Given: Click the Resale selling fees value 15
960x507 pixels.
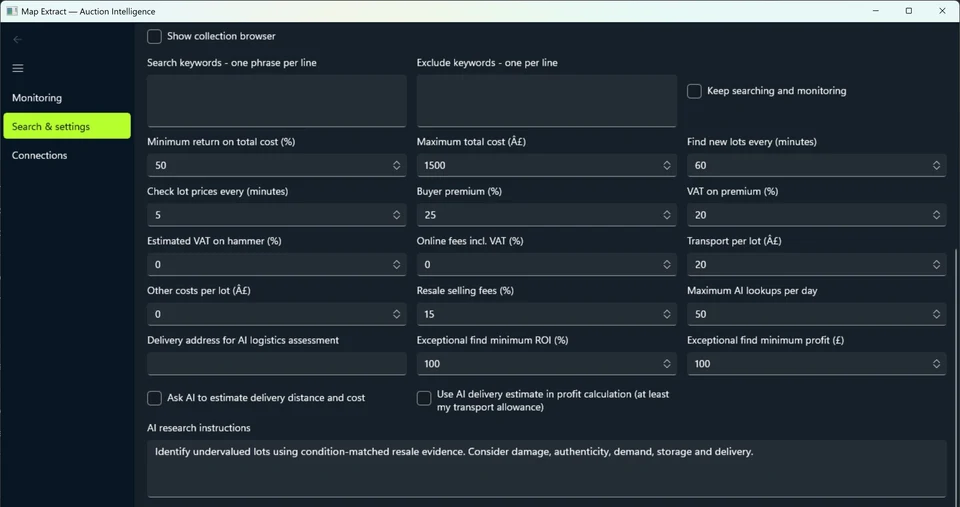Looking at the screenshot, I should click(547, 314).
